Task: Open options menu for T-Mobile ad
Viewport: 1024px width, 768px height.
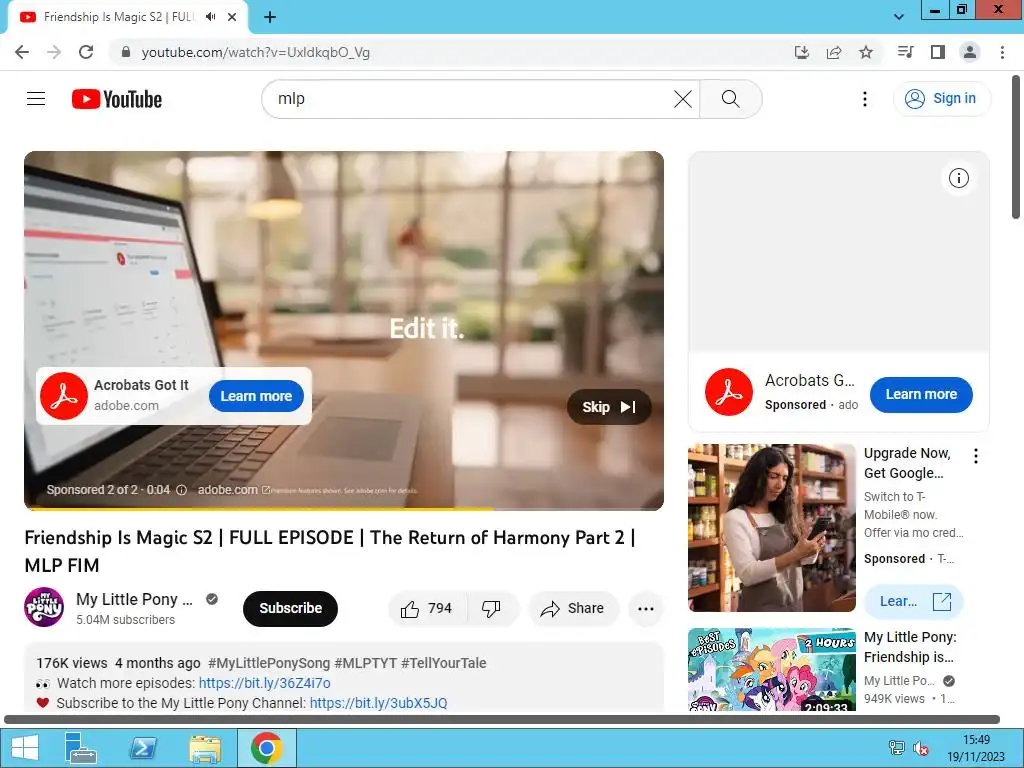Action: coord(976,456)
